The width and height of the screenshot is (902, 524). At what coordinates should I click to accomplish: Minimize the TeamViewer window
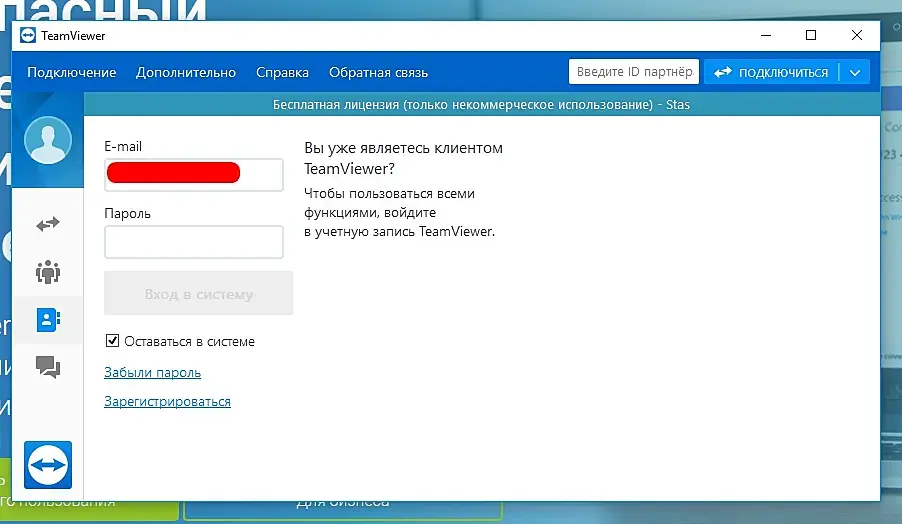coord(766,36)
